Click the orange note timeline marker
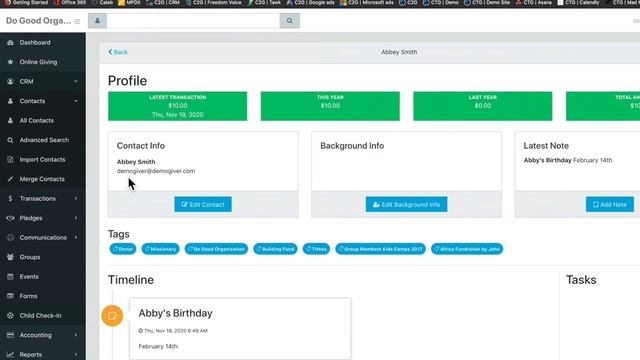The height and width of the screenshot is (360, 640). pyautogui.click(x=112, y=316)
